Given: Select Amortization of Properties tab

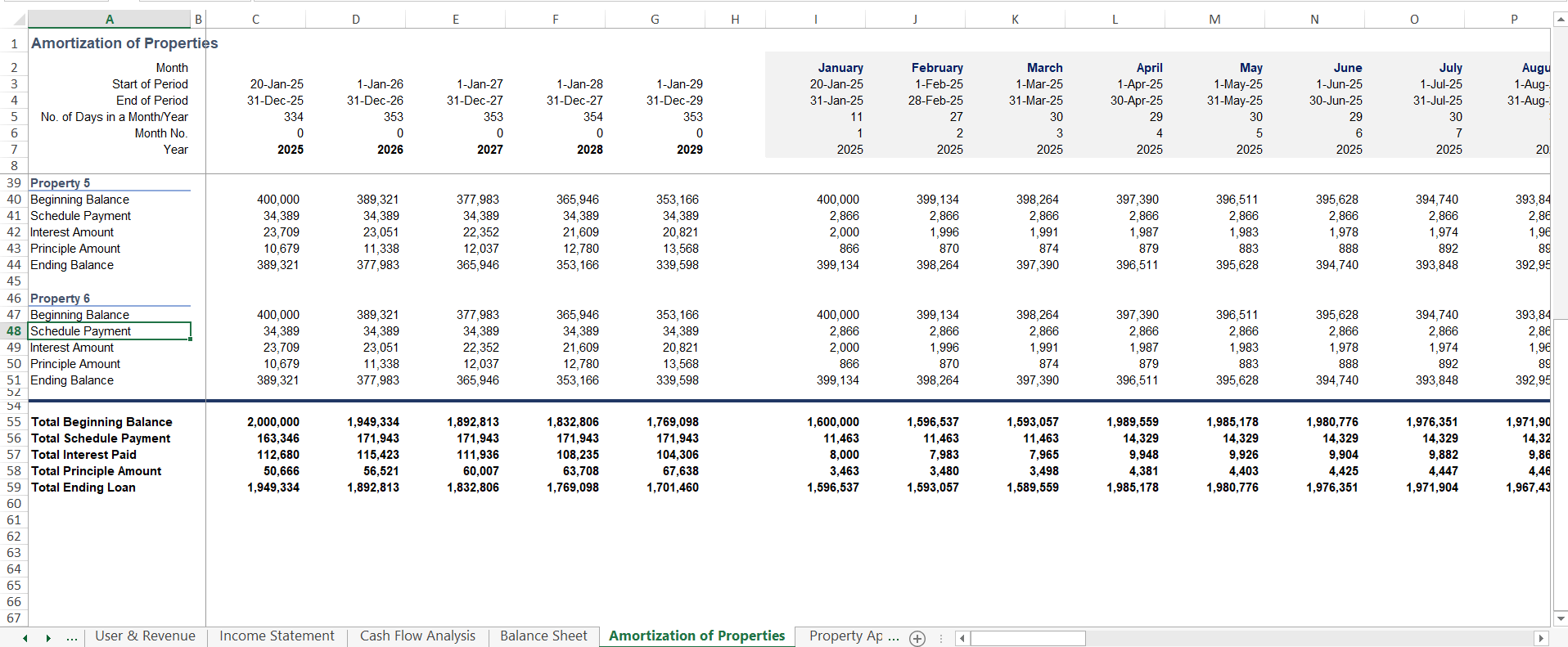Looking at the screenshot, I should tap(696, 636).
